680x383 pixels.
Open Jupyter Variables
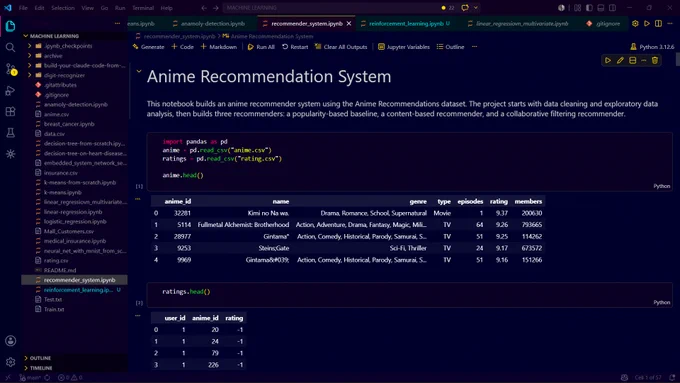[404, 47]
